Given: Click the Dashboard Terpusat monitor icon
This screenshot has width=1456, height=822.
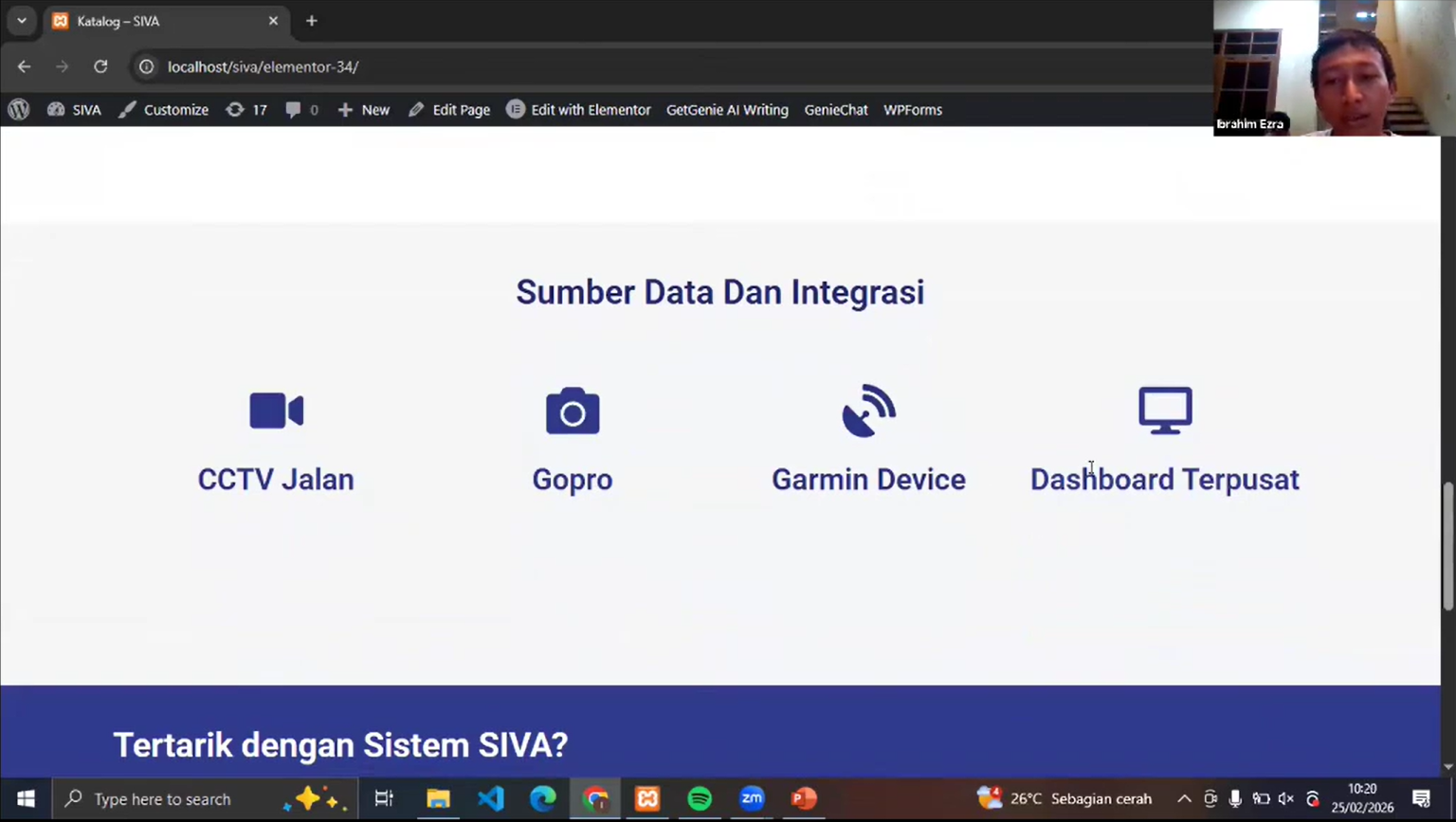Looking at the screenshot, I should (1165, 411).
